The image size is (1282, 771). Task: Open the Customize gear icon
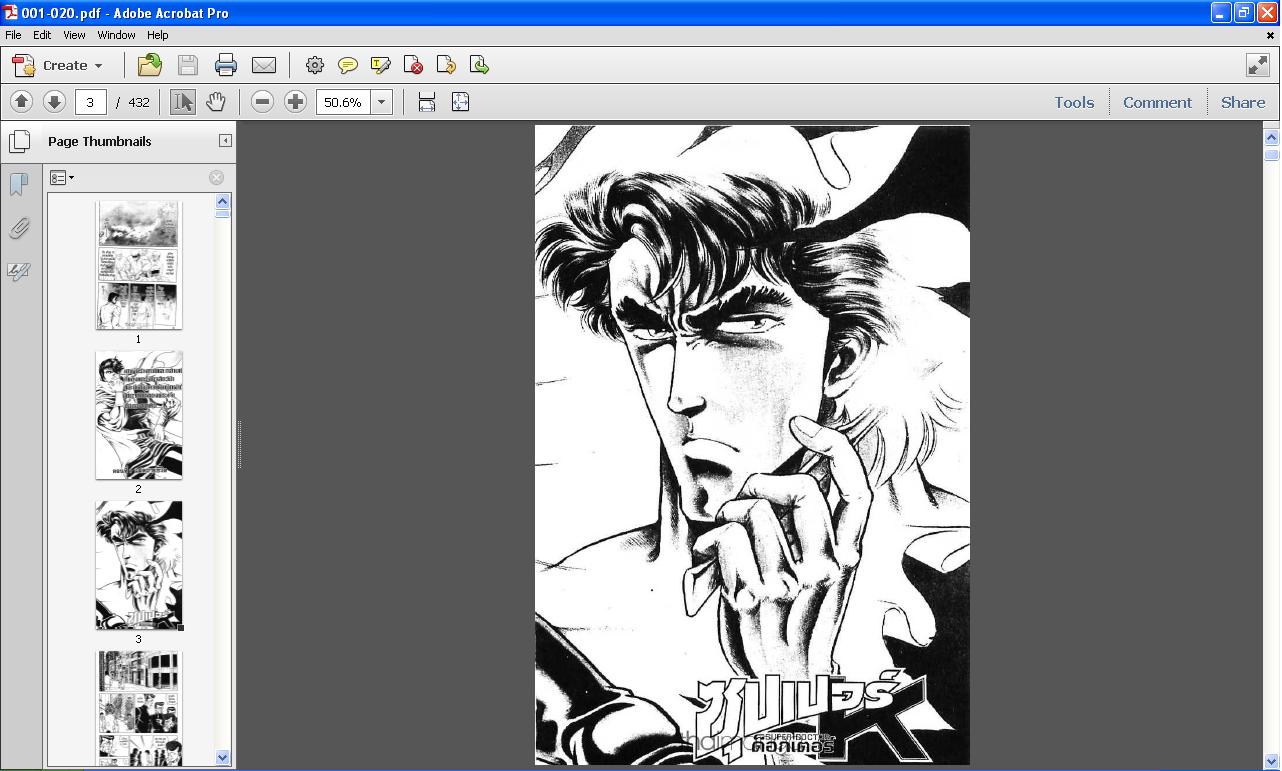tap(315, 65)
